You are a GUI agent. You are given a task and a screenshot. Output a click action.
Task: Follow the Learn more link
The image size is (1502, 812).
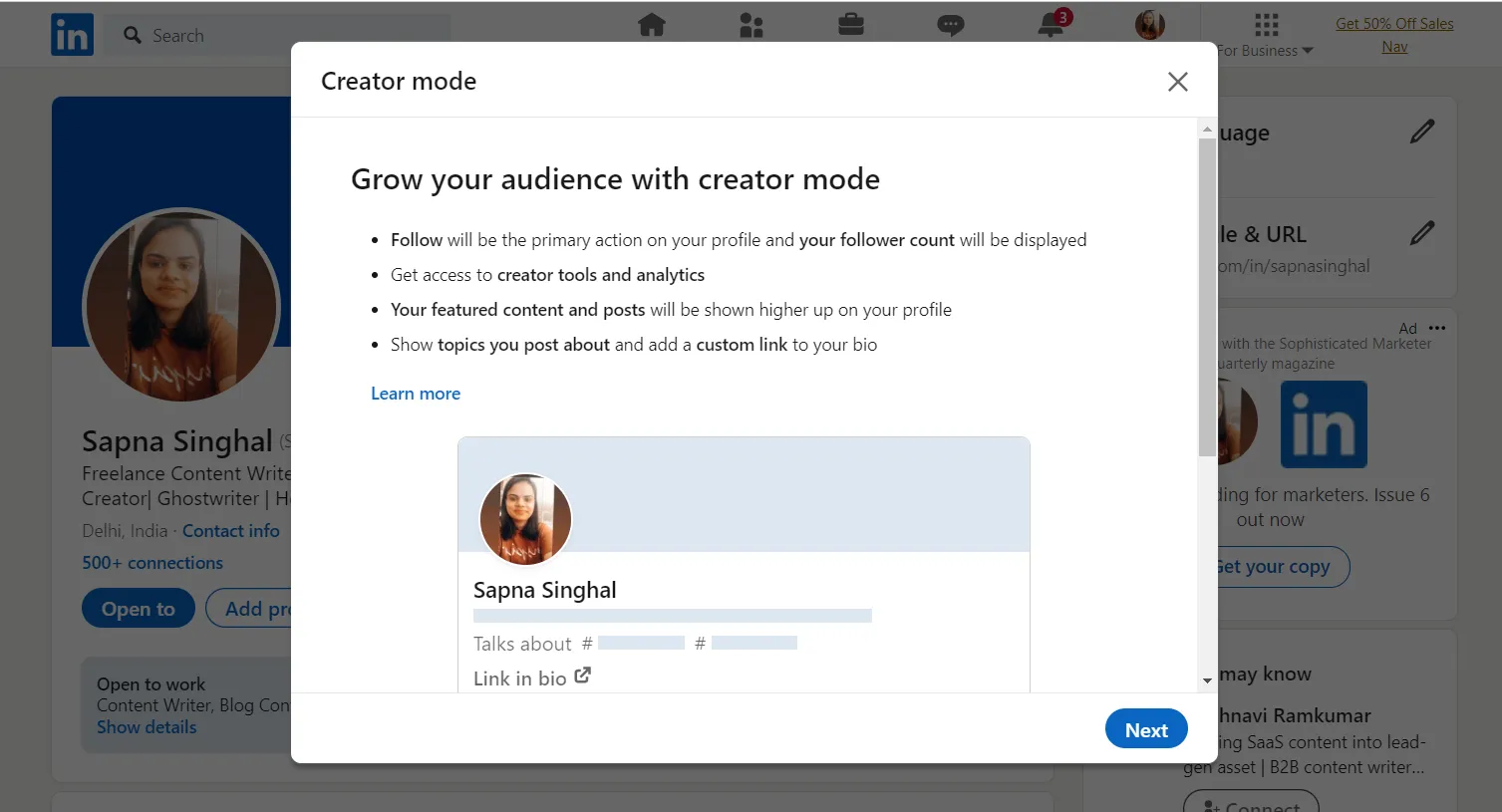point(416,394)
